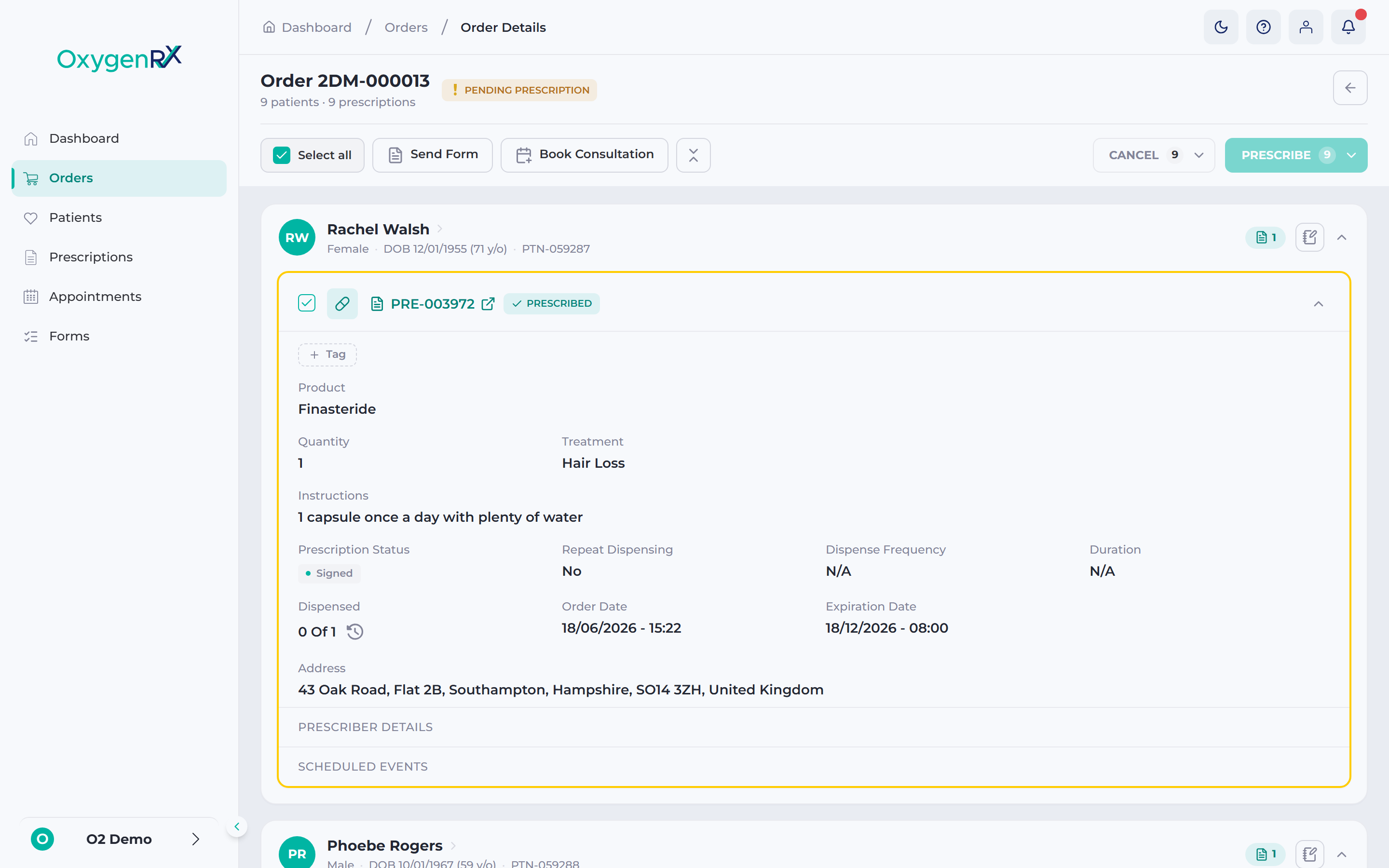Click the OxygenRX logo
Image resolution: width=1389 pixels, height=868 pixels.
point(120,58)
